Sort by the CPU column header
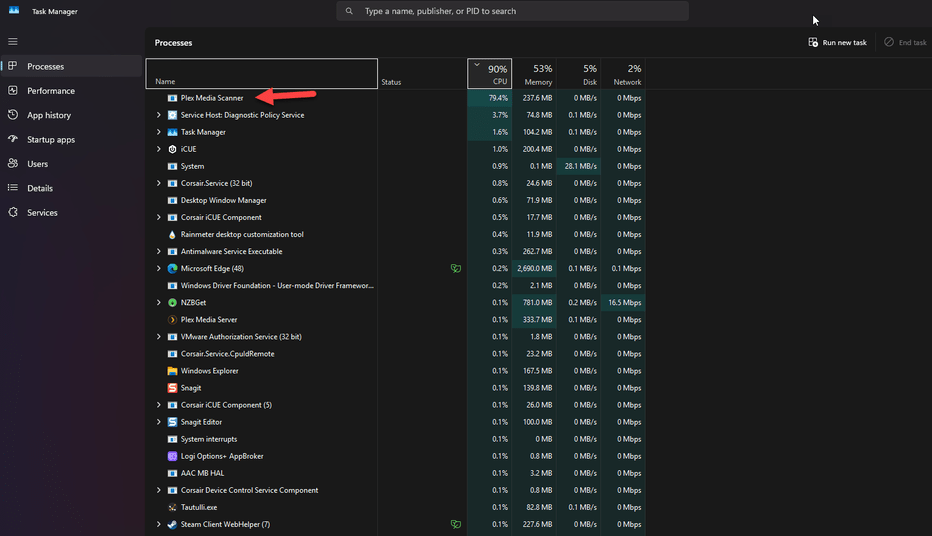The width and height of the screenshot is (932, 536). (490, 74)
